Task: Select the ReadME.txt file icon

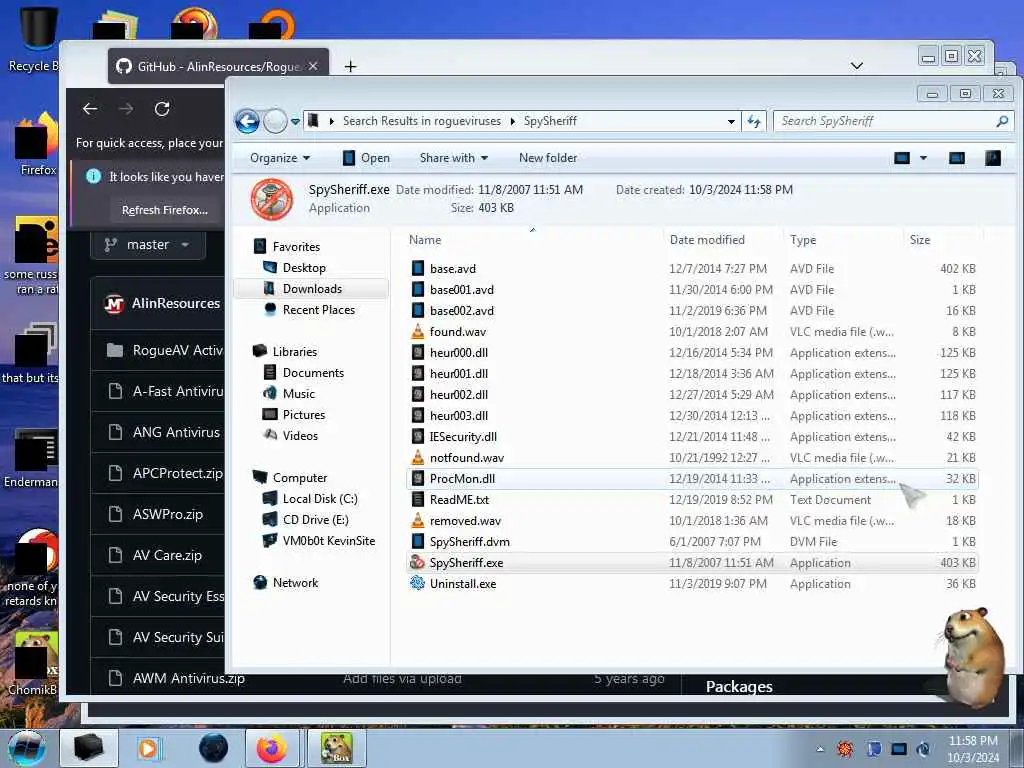Action: [418, 500]
